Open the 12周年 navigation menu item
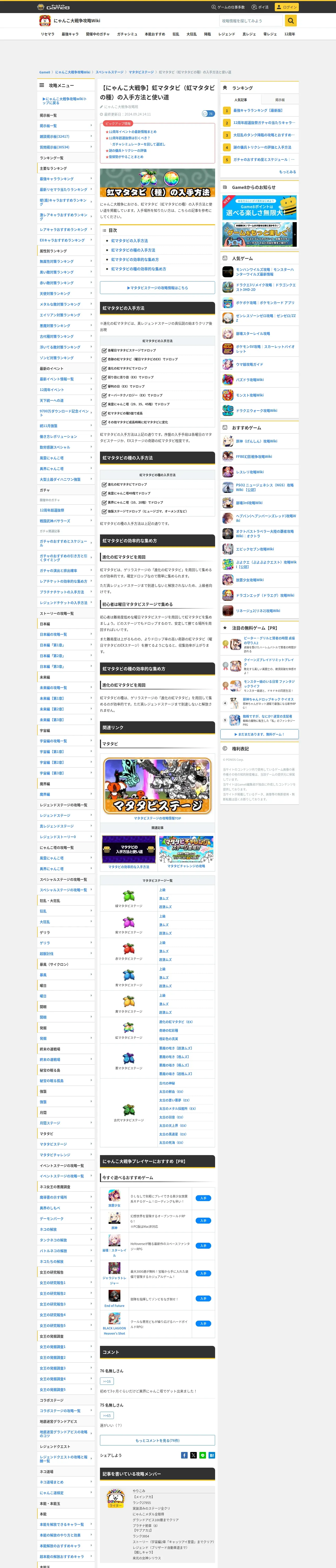The height and width of the screenshot is (1568, 336). tap(290, 34)
